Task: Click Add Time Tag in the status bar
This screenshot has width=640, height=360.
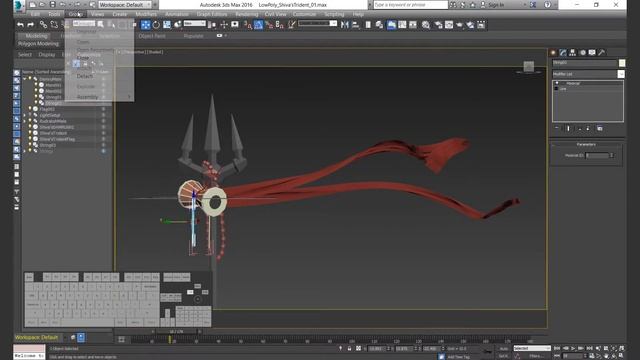Action: 458,357
